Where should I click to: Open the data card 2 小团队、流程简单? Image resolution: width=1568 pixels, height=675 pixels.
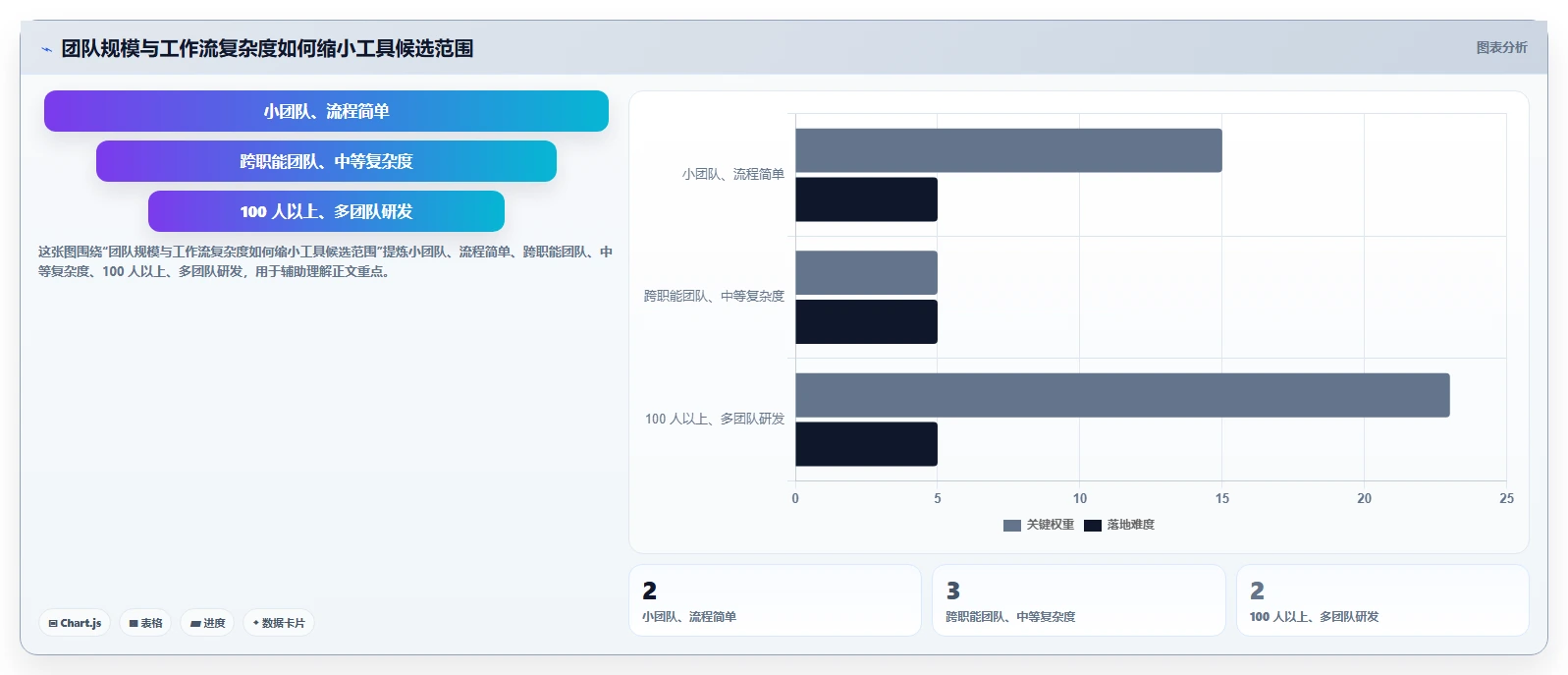[x=775, y=600]
